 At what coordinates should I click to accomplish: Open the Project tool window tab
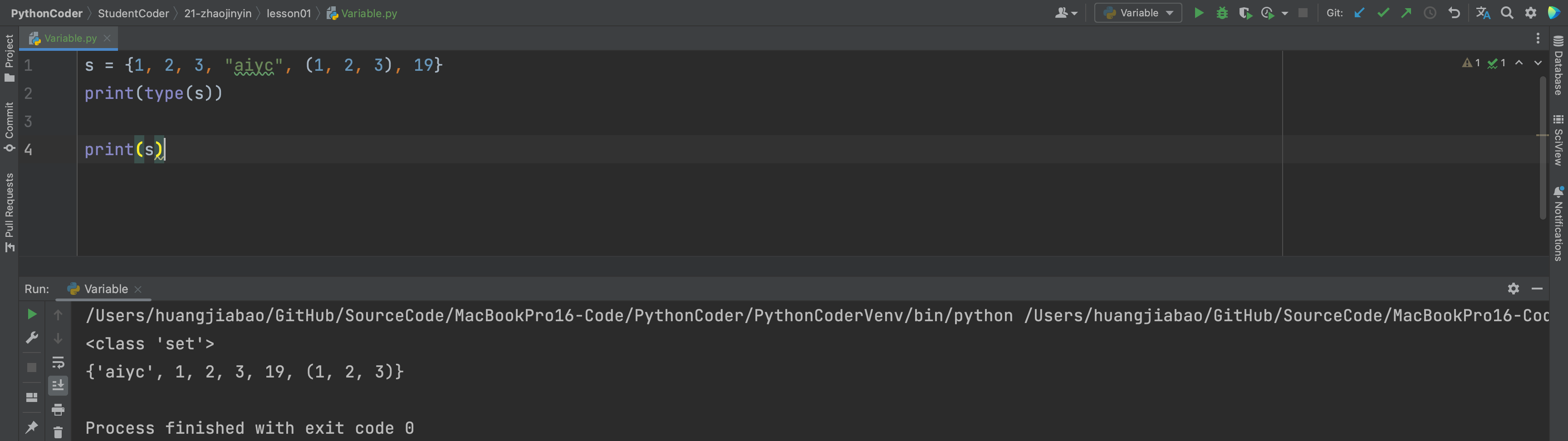[9, 58]
